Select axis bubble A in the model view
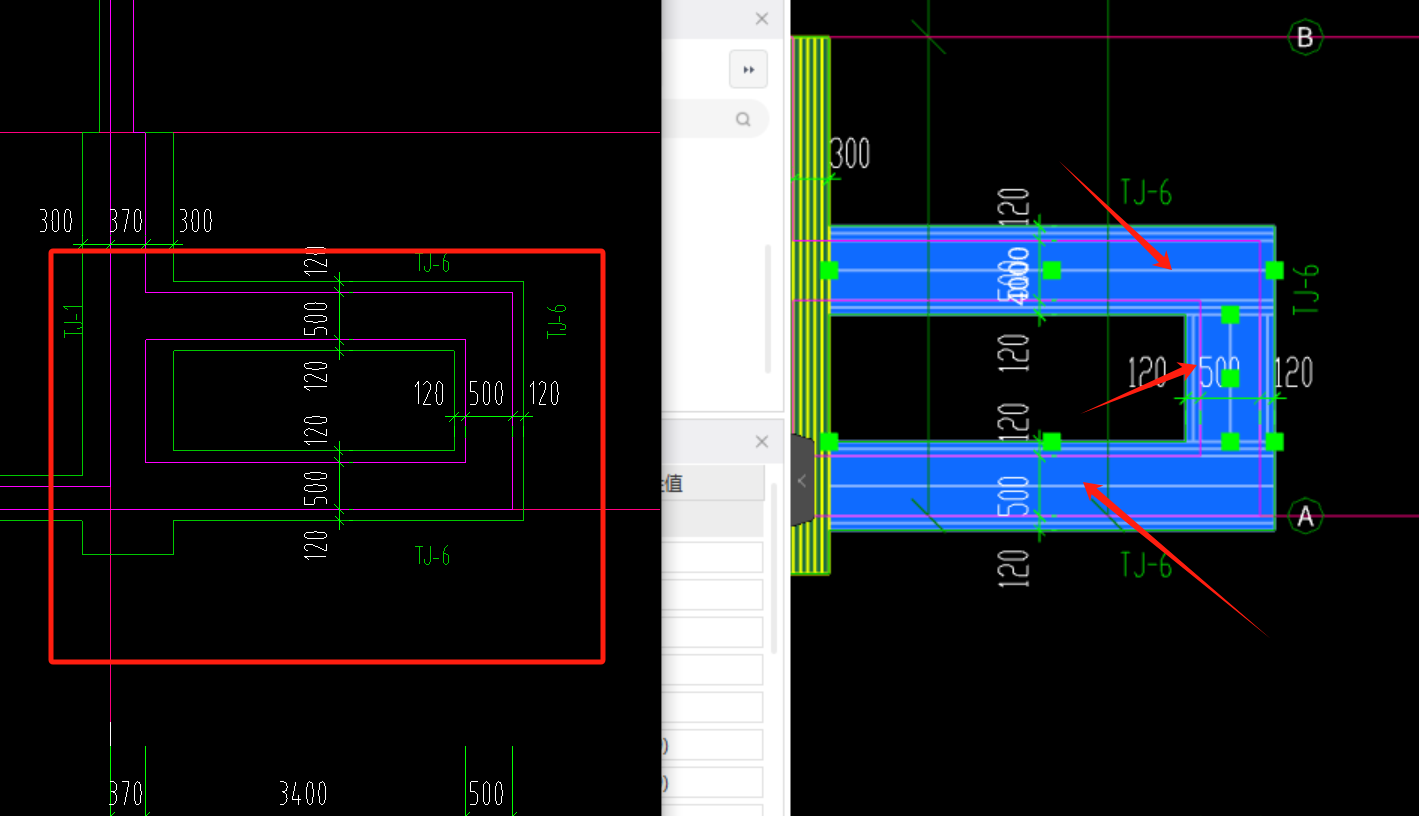1419x816 pixels. (x=1305, y=517)
